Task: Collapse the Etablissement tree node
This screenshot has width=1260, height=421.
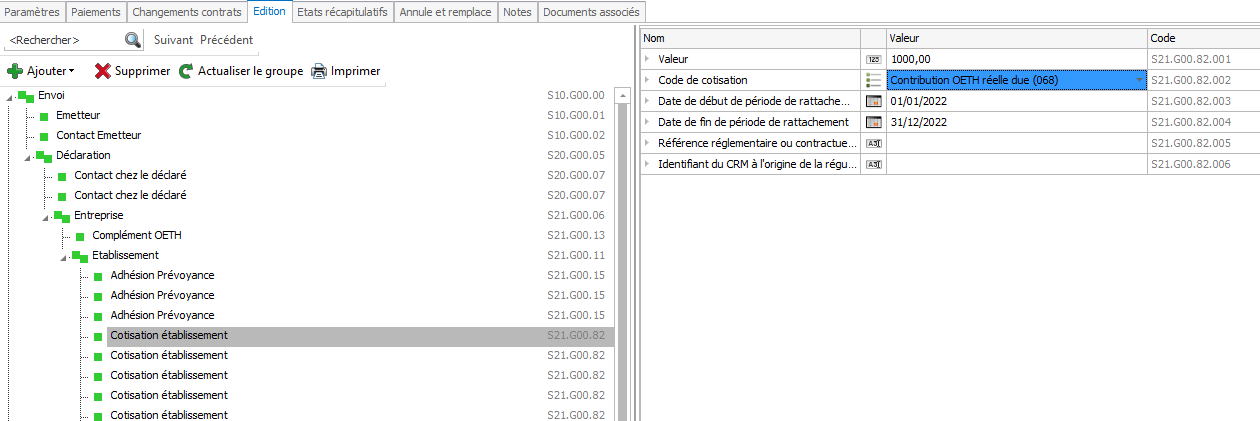Action: pos(64,257)
